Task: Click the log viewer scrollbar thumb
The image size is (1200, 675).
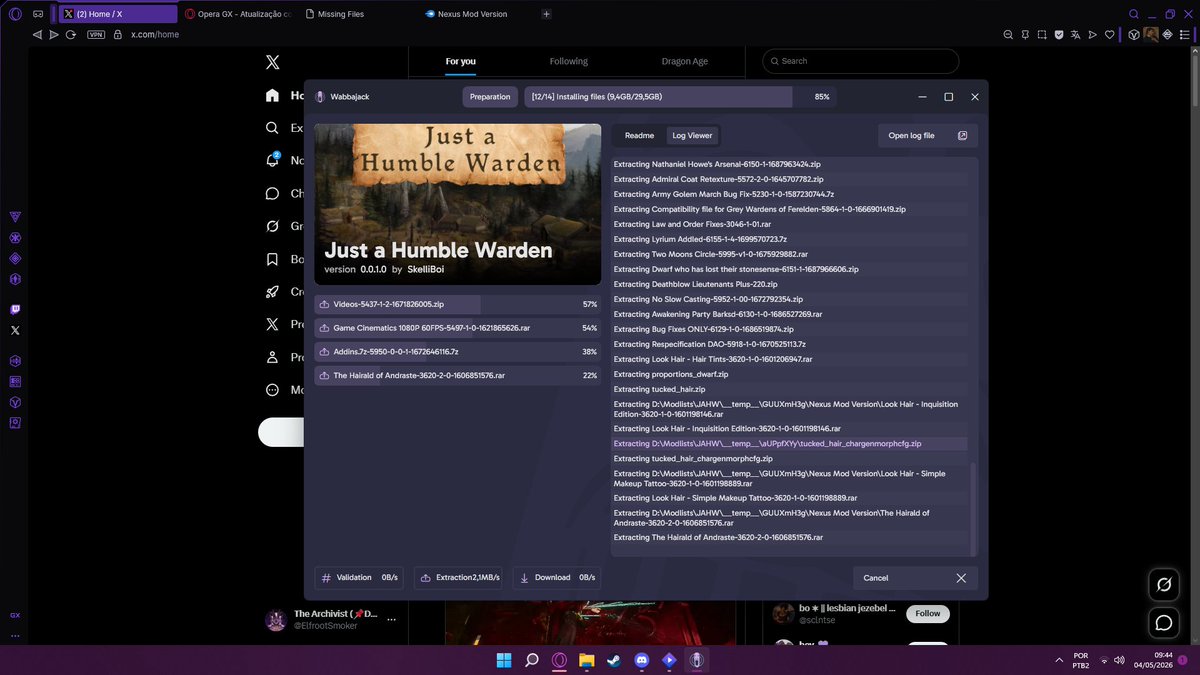Action: point(973,508)
